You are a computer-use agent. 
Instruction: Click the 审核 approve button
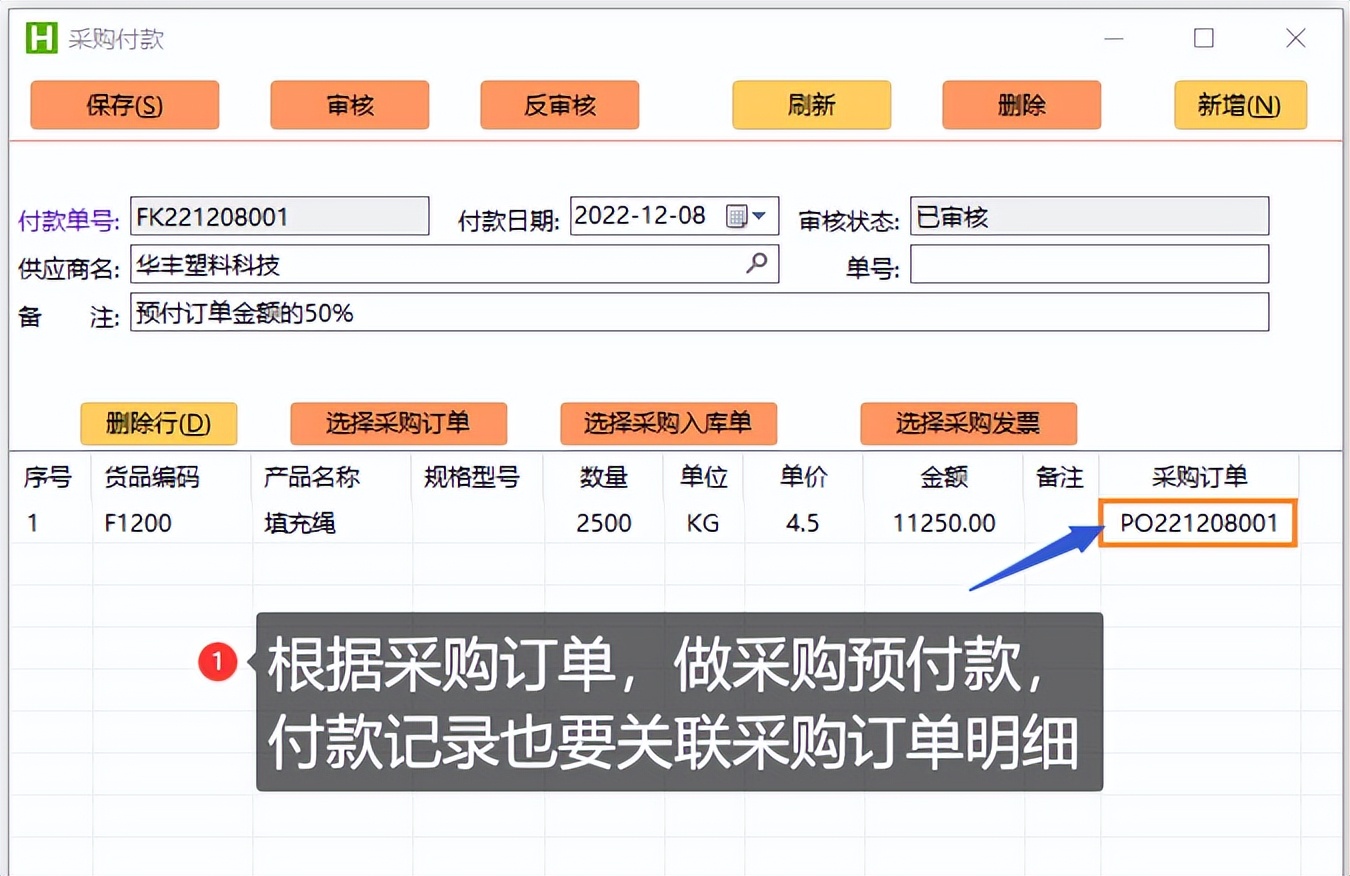(349, 104)
